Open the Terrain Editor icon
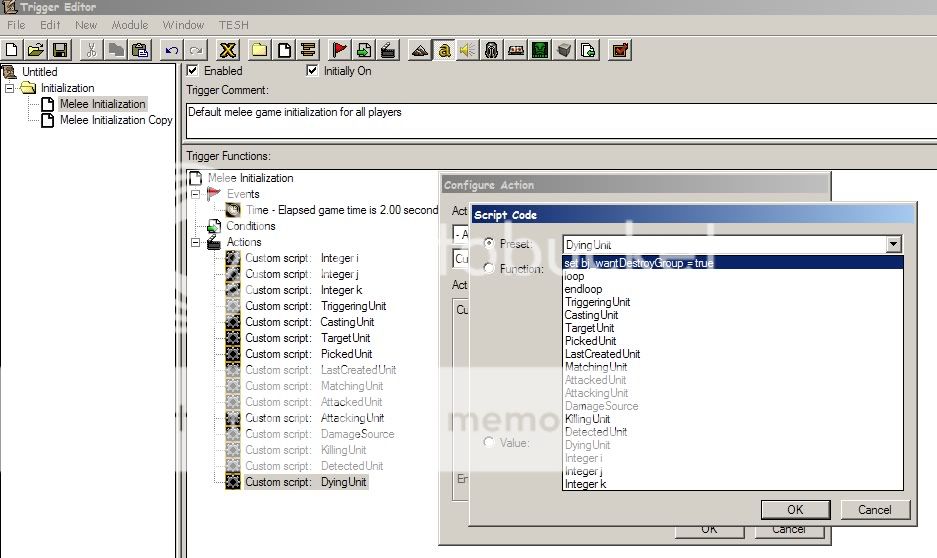This screenshot has width=937, height=558. pos(420,50)
